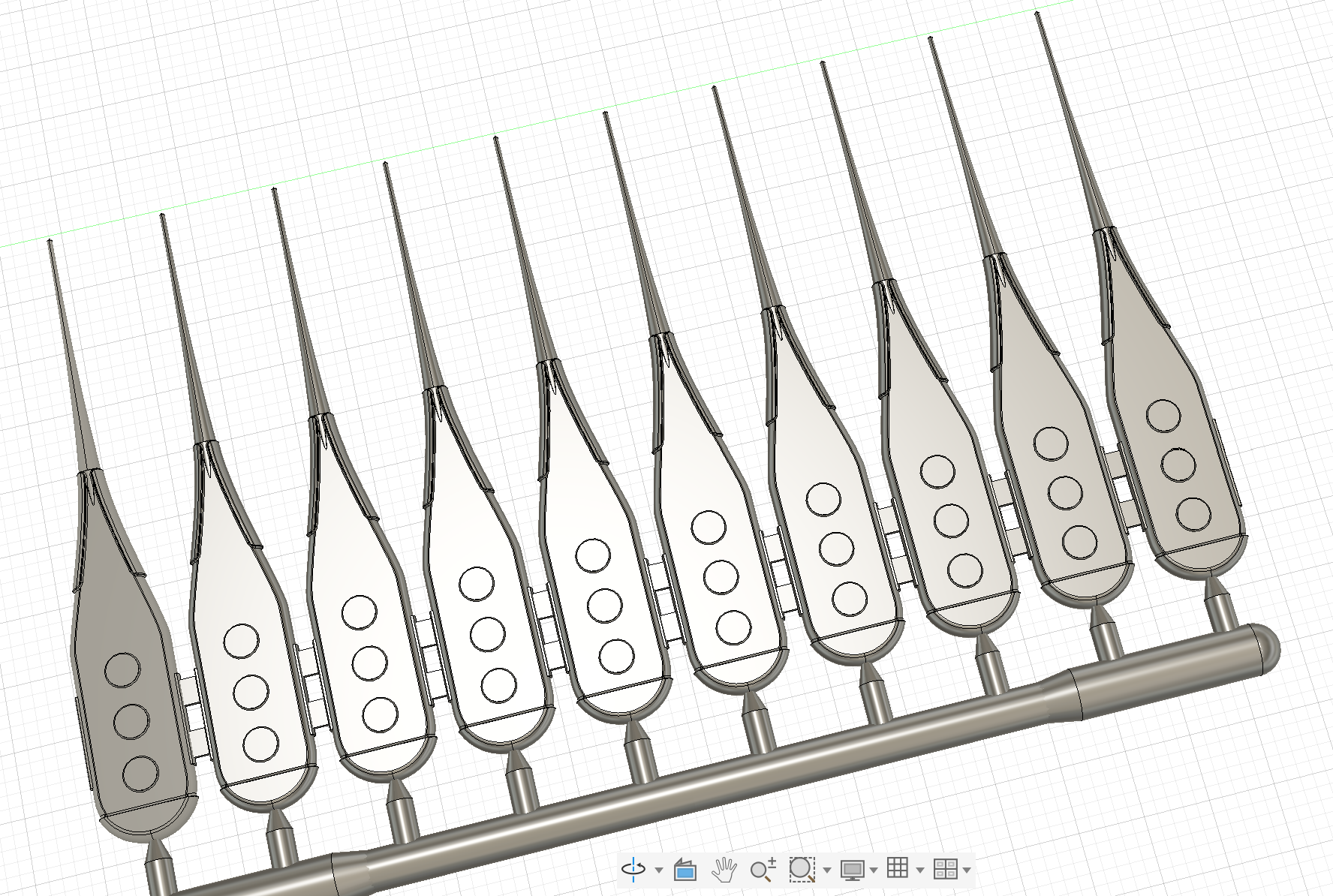This screenshot has height=896, width=1333.
Task: Open Grid and Snaps settings icon
Action: click(x=898, y=868)
